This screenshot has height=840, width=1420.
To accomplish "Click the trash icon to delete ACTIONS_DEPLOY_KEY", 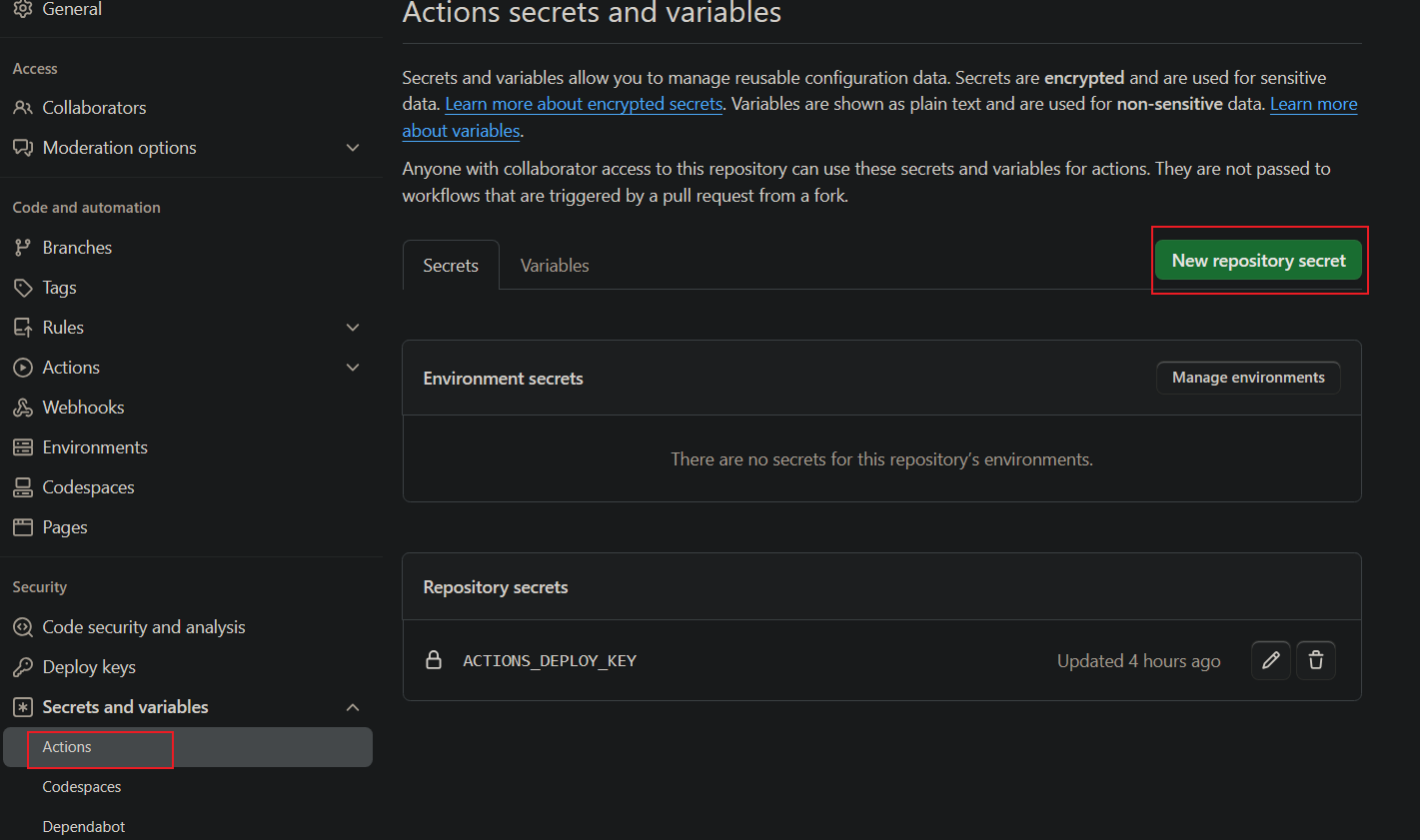I will coord(1315,660).
